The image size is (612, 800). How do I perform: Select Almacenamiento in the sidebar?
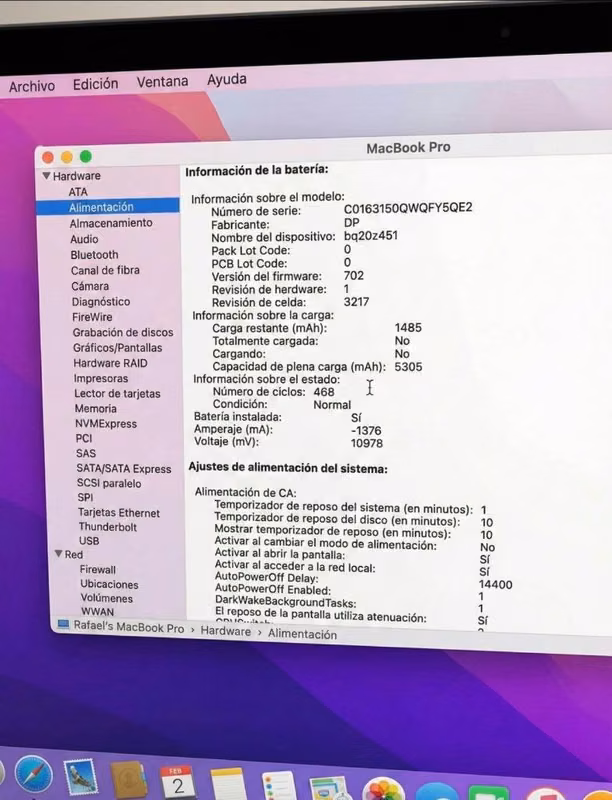pos(111,223)
